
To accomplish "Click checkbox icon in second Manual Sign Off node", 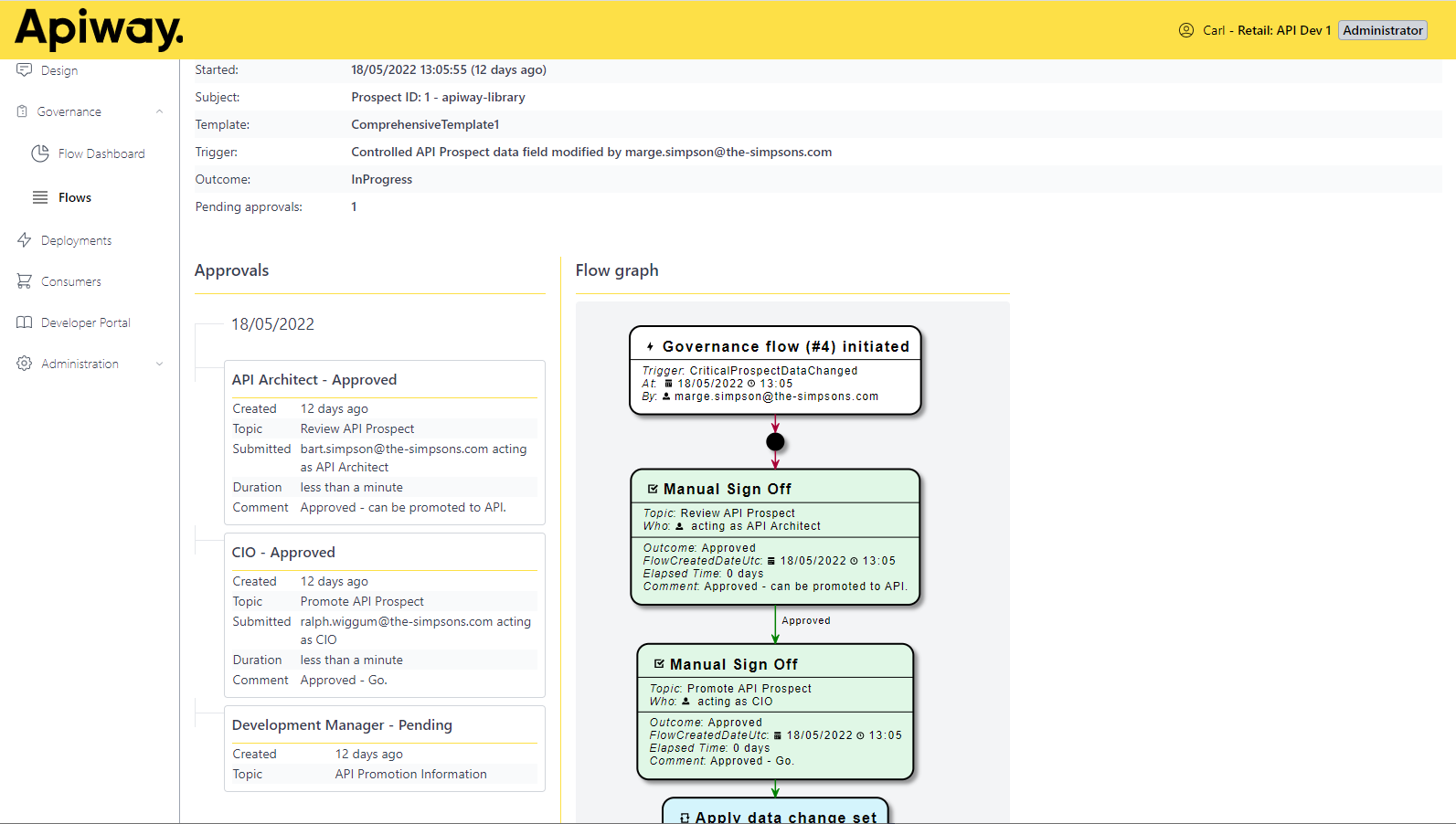I will click(659, 664).
